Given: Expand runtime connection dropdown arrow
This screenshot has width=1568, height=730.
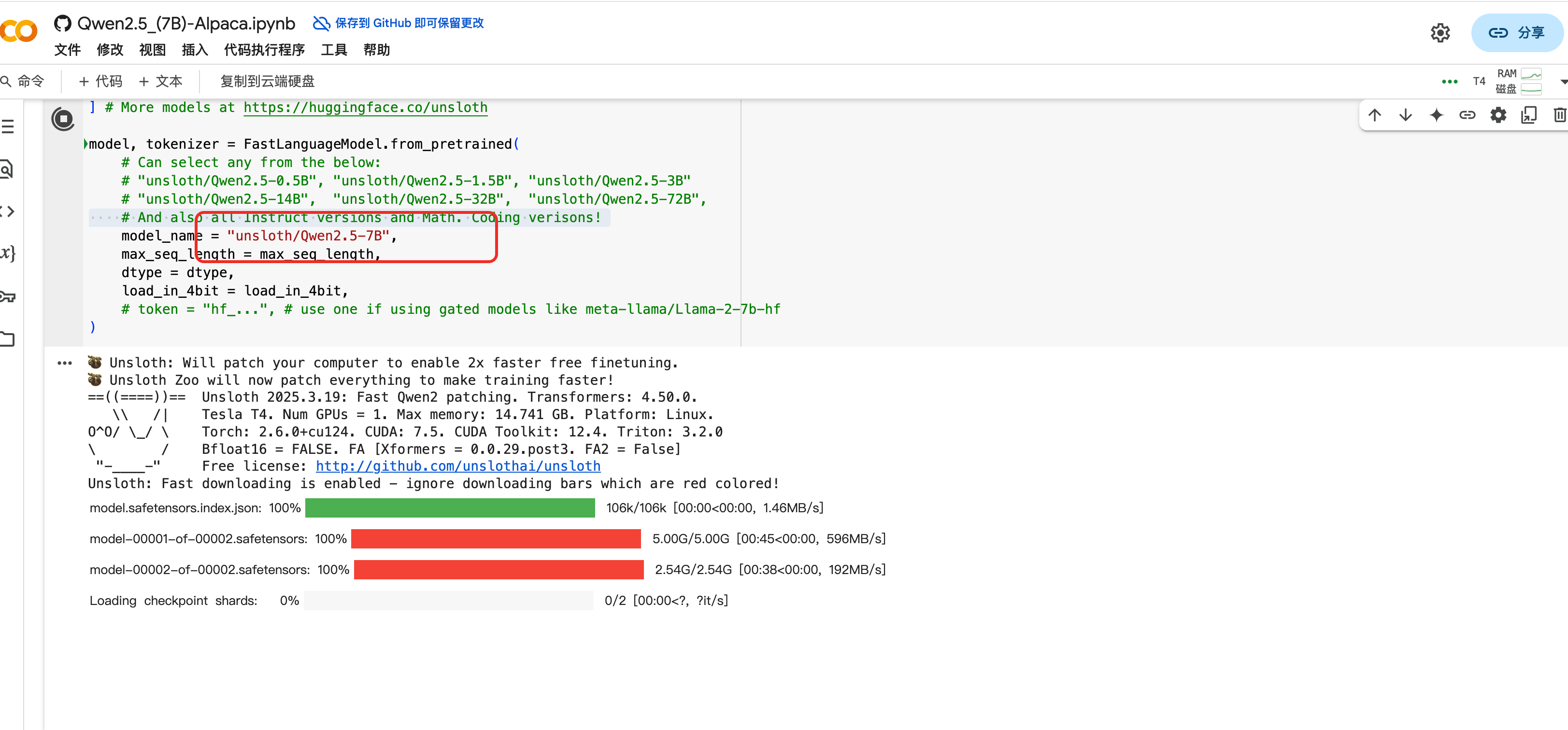Looking at the screenshot, I should pyautogui.click(x=1563, y=82).
